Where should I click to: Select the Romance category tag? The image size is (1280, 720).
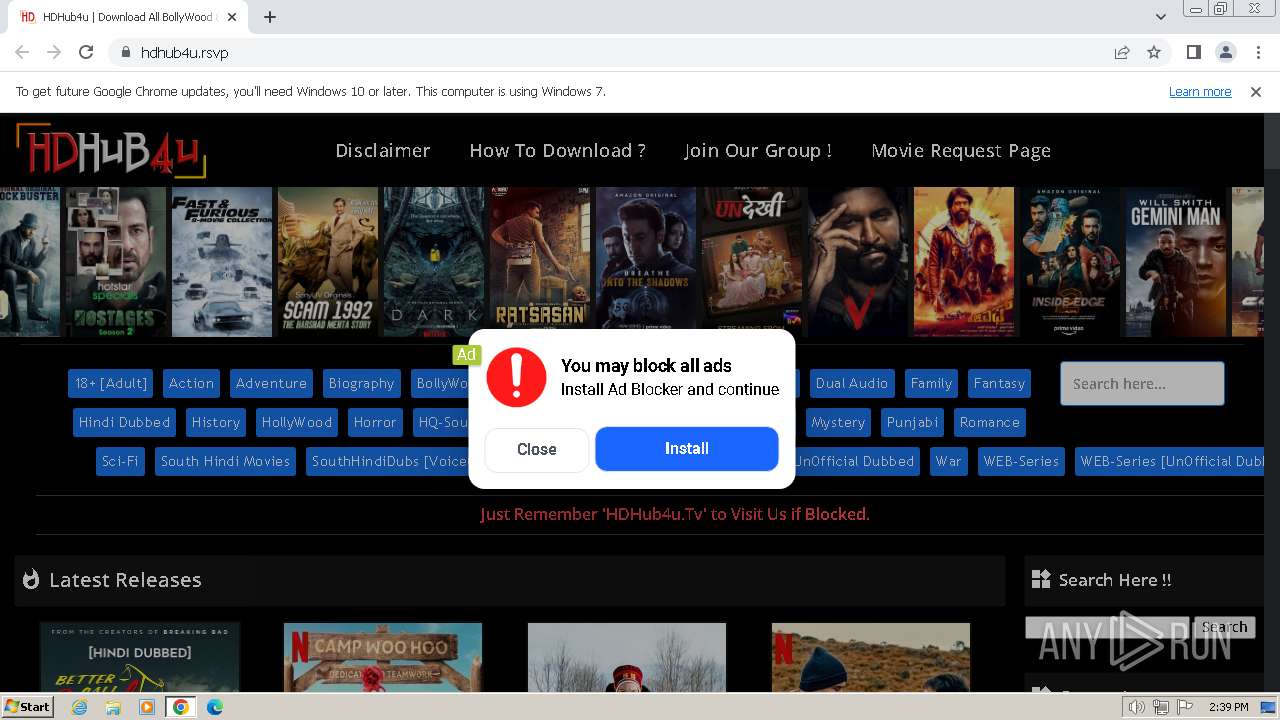point(990,422)
